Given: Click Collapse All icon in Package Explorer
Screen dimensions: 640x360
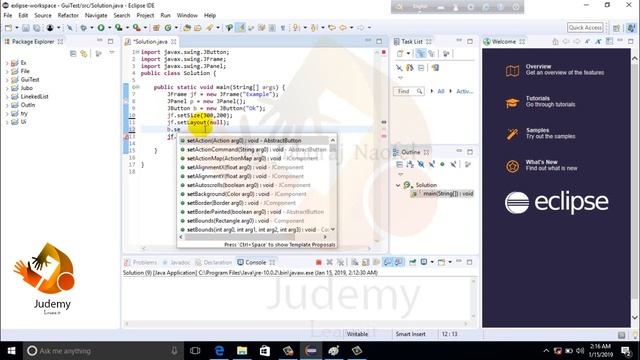Looking at the screenshot, I should pos(73,53).
